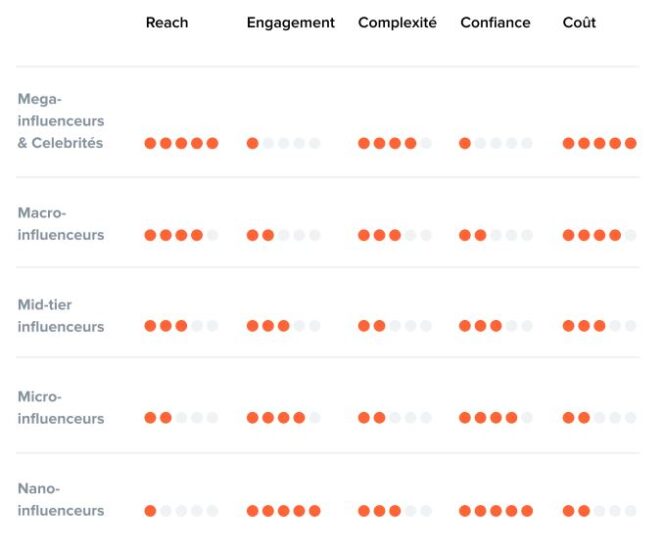The height and width of the screenshot is (549, 664).
Task: Select the Complexité column header
Action: (x=397, y=22)
